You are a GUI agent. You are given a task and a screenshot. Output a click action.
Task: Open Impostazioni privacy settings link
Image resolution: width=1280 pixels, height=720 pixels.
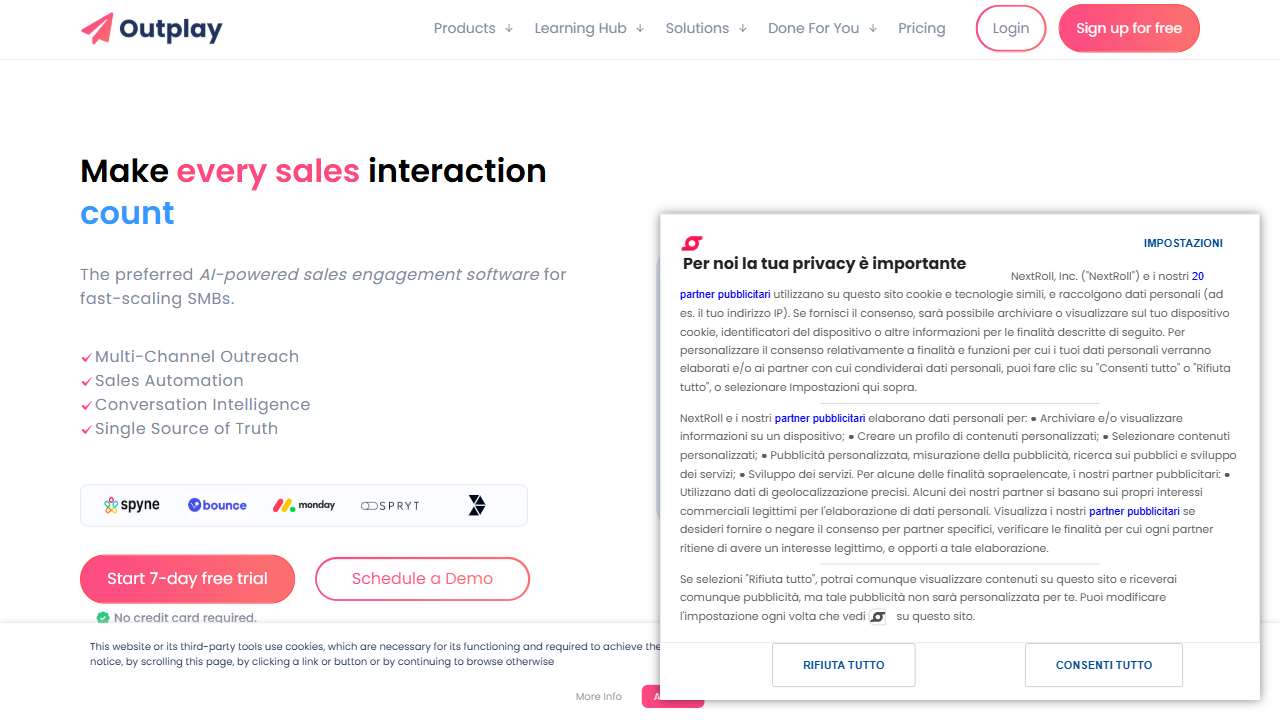point(1183,243)
